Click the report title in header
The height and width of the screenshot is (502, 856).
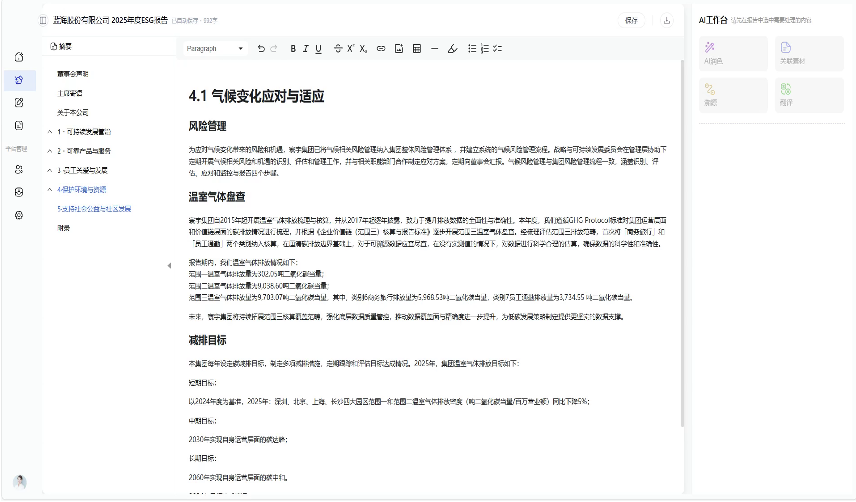click(110, 20)
